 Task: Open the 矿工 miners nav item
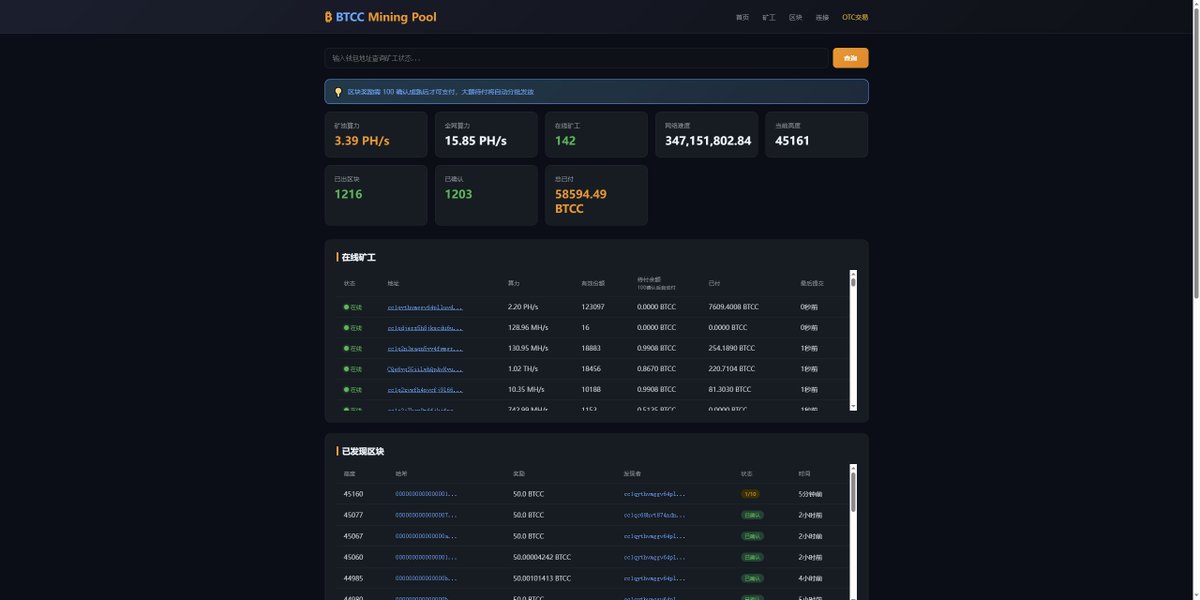769,17
